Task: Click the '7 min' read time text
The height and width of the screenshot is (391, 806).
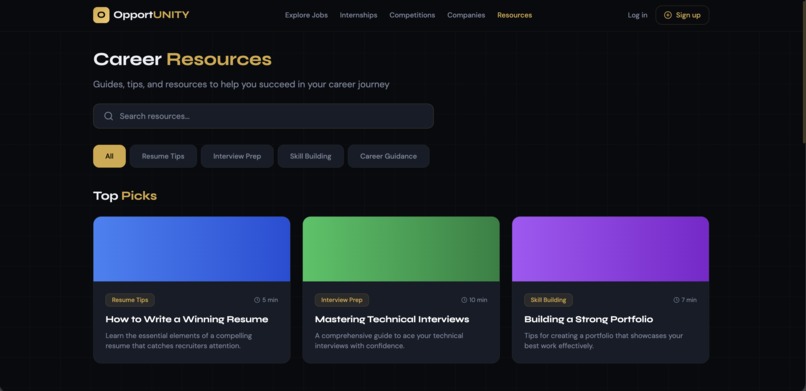Action: tap(689, 300)
